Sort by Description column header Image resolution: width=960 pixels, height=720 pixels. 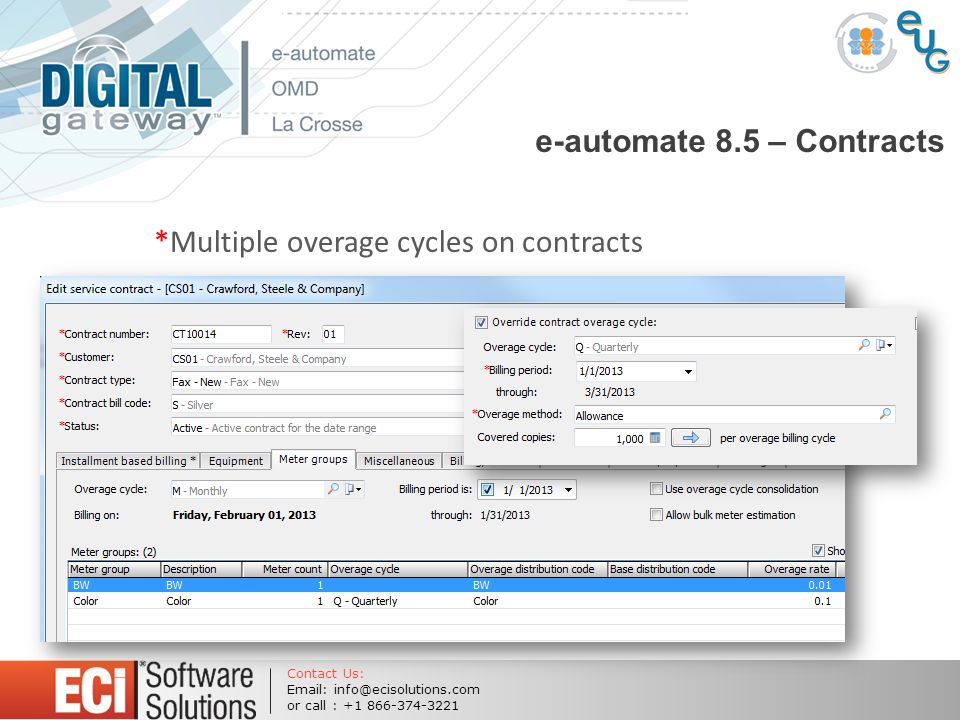(x=201, y=569)
